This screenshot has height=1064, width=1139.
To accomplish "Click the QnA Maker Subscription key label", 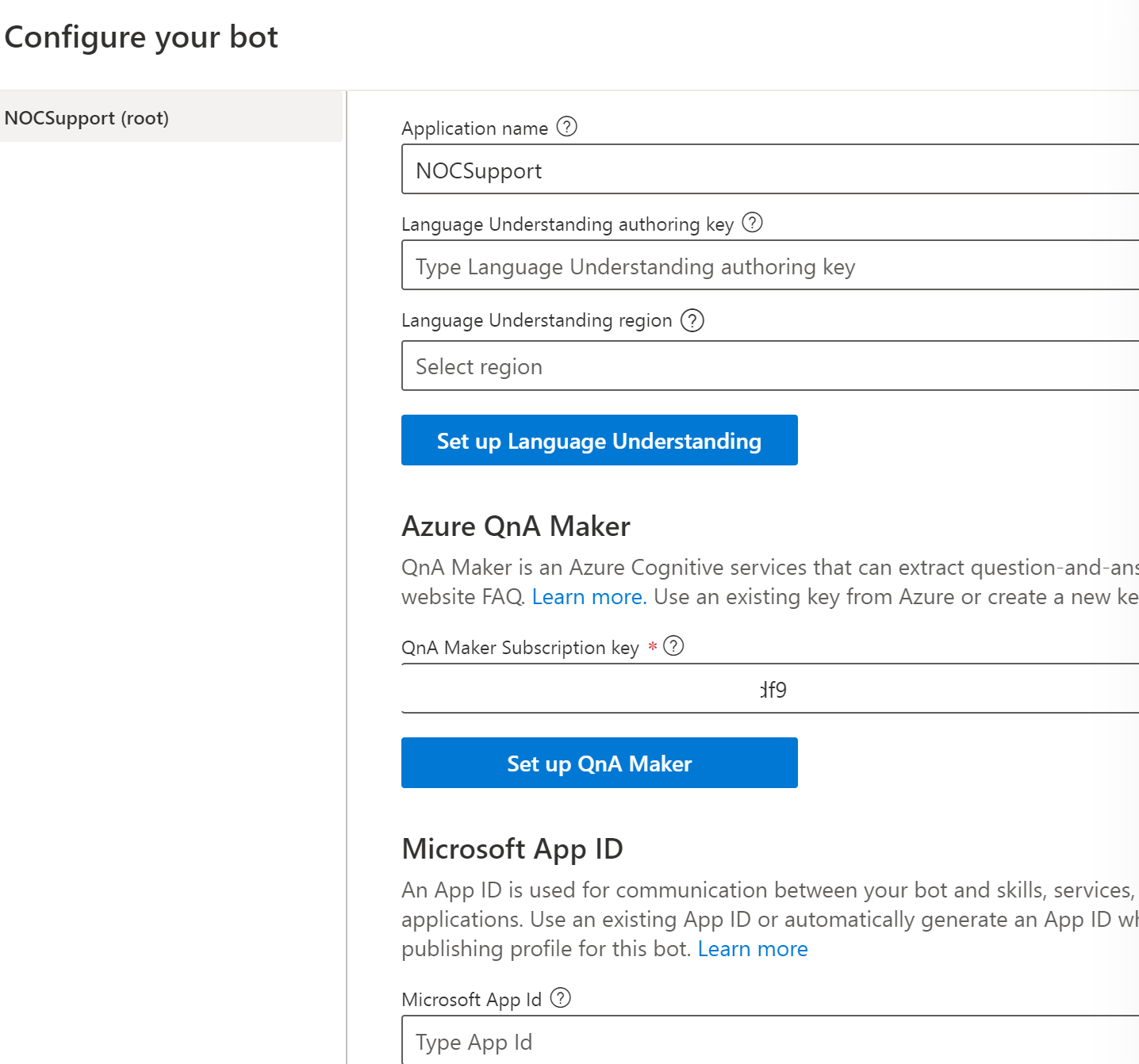I will click(520, 648).
